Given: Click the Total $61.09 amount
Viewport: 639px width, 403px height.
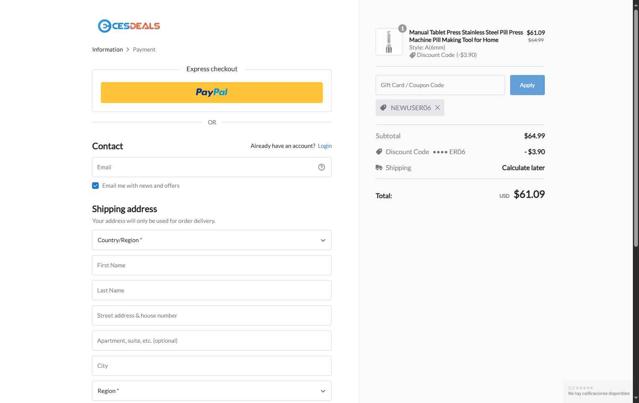Looking at the screenshot, I should click(x=529, y=194).
